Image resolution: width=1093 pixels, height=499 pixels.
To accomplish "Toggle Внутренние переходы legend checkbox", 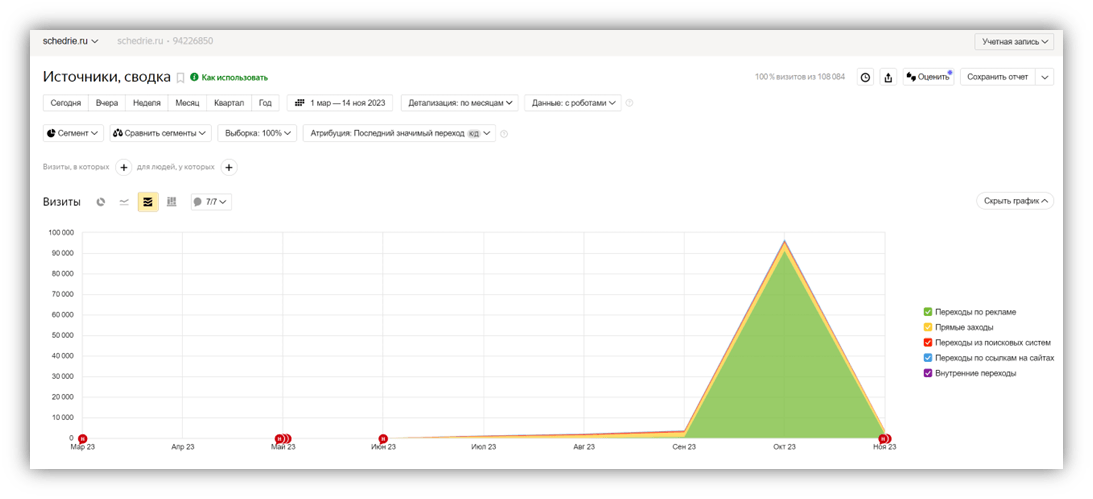I will click(x=928, y=373).
